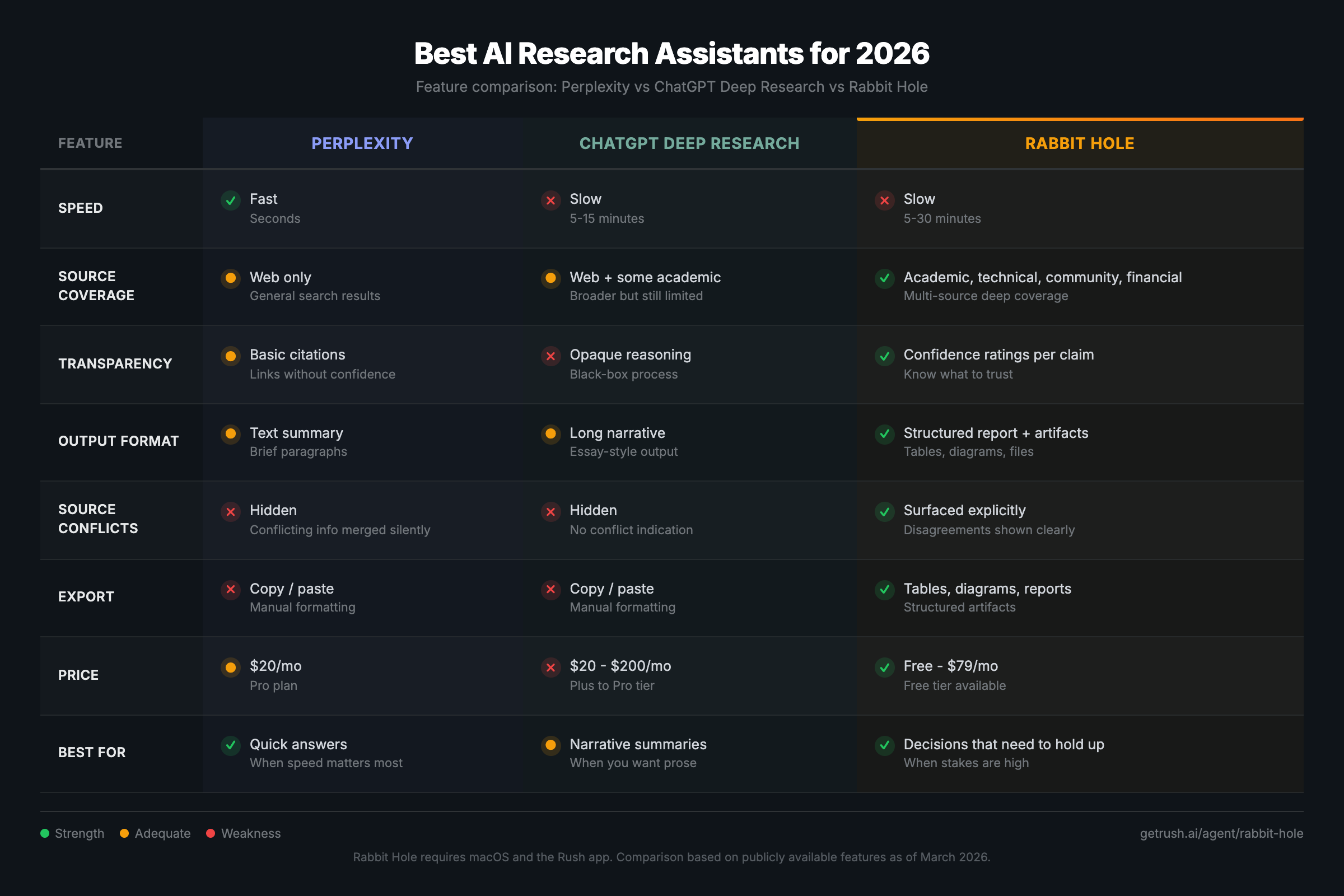This screenshot has width=1344, height=896.
Task: Click the green check icon beside "Fast"
Action: point(230,200)
